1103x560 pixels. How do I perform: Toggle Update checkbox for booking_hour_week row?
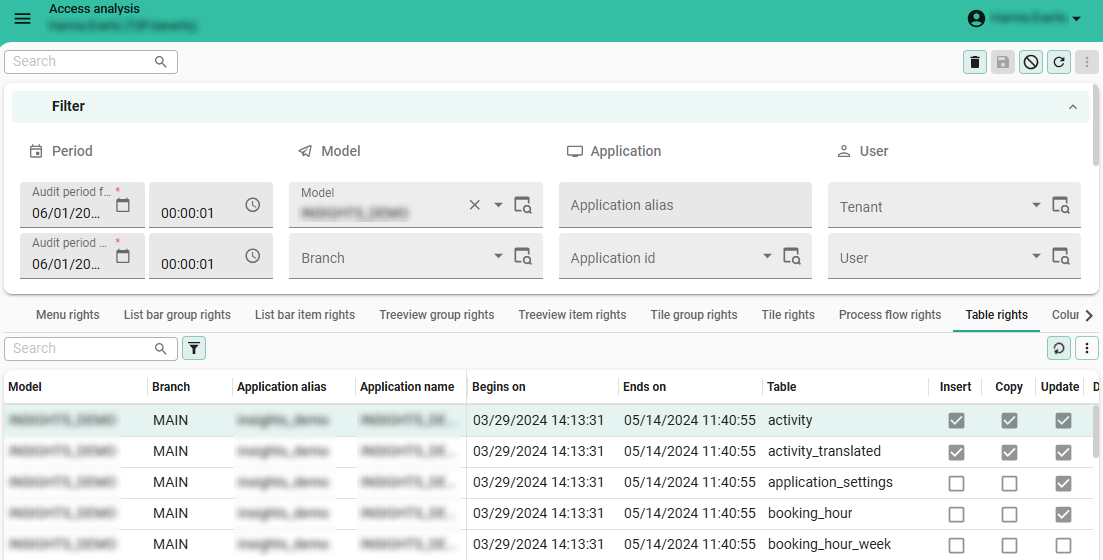tap(1063, 545)
